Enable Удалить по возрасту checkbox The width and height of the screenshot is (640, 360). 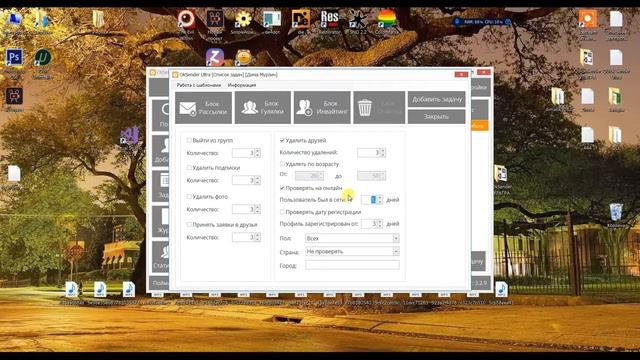(x=282, y=164)
